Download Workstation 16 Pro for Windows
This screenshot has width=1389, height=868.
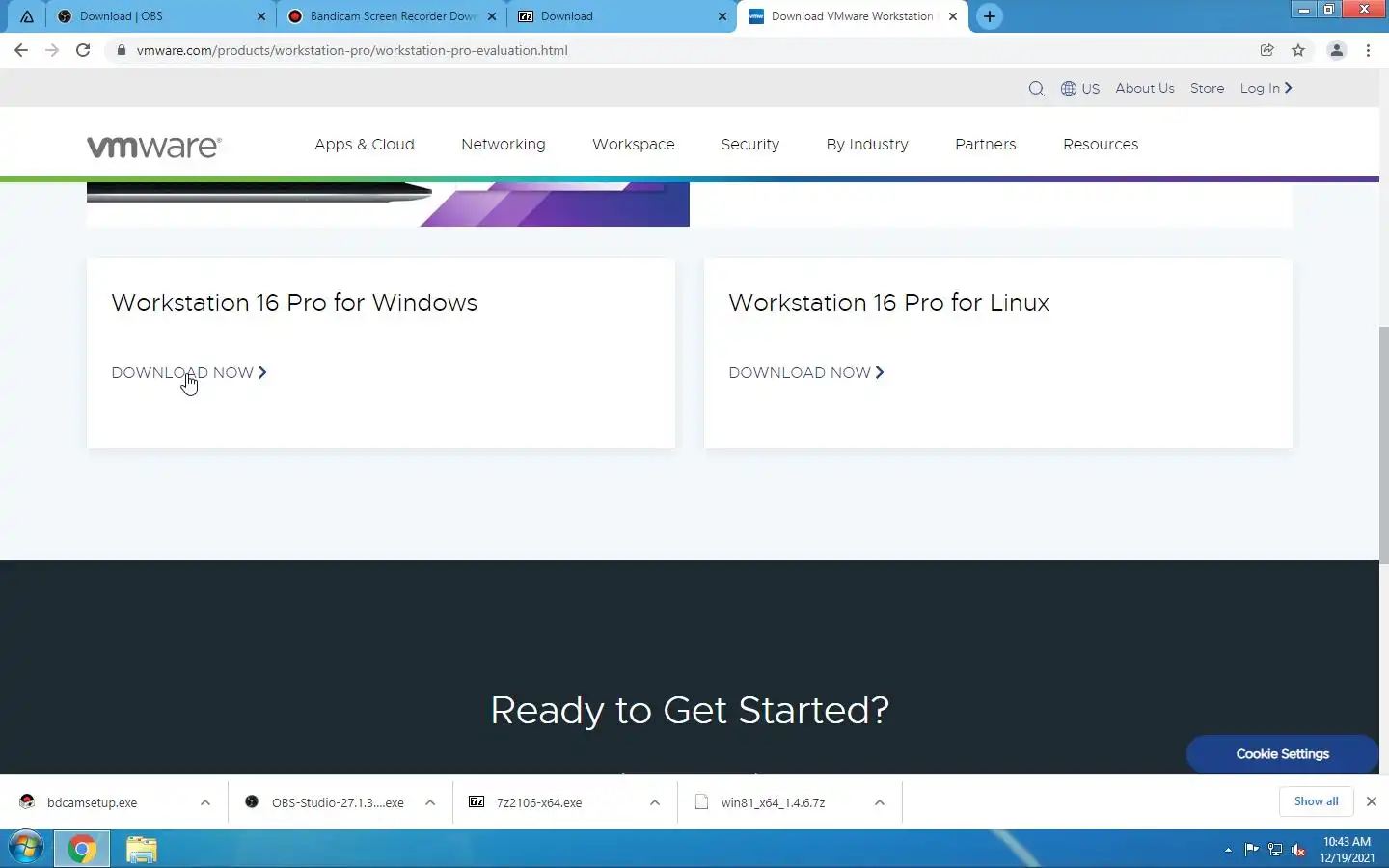pos(189,373)
